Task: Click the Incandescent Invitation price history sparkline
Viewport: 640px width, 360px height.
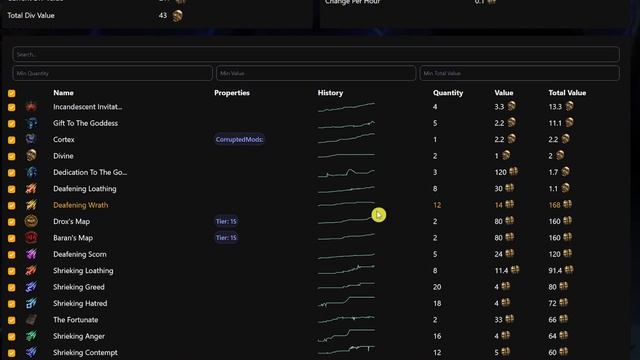Action: pyautogui.click(x=346, y=107)
